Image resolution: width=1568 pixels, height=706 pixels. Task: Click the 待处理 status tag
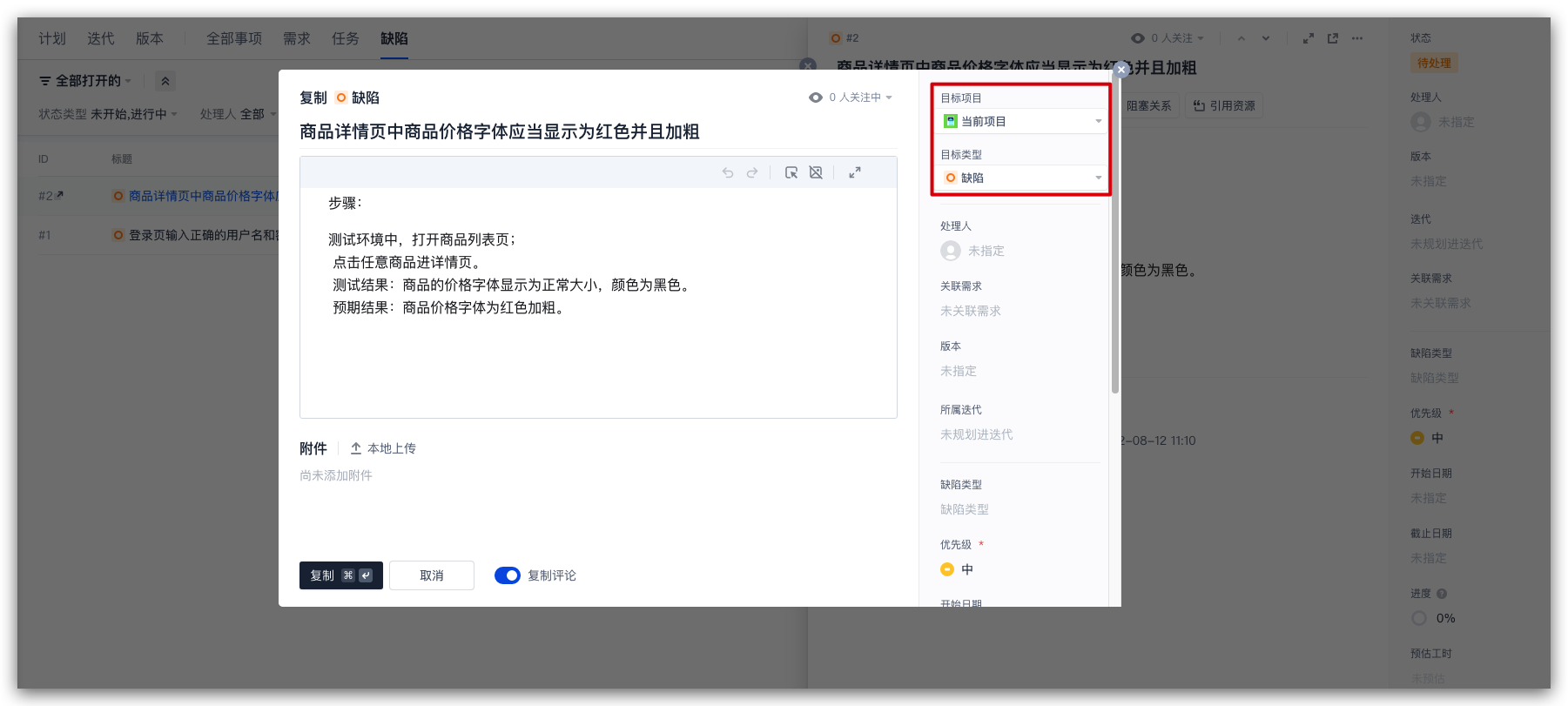coord(1434,63)
